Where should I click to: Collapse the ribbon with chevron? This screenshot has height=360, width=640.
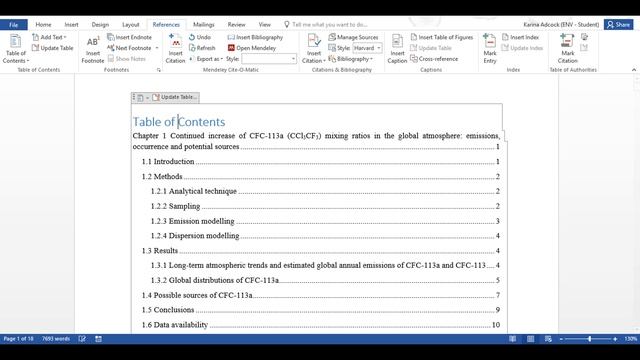tap(634, 70)
